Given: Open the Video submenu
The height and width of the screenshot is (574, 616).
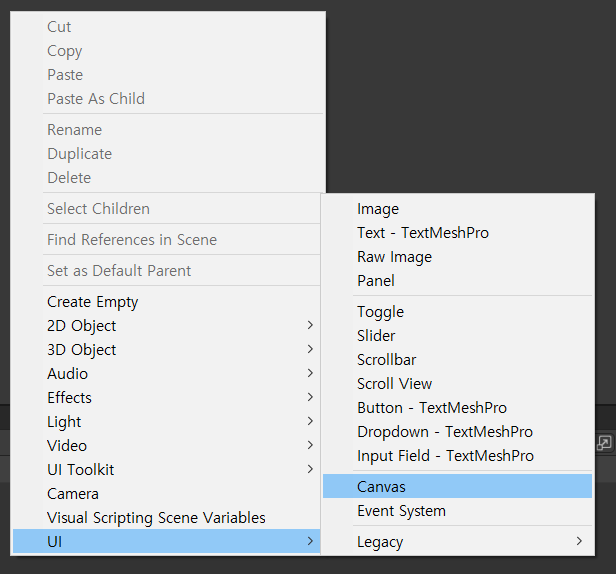Looking at the screenshot, I should (x=167, y=446).
